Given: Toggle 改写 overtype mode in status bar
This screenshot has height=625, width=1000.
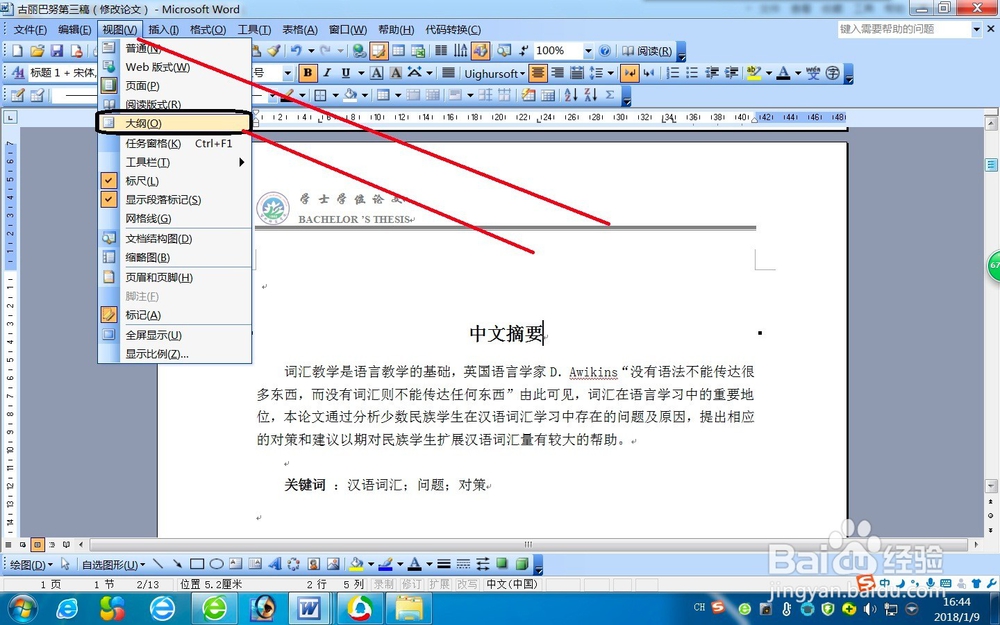Looking at the screenshot, I should pyautogui.click(x=467, y=584).
